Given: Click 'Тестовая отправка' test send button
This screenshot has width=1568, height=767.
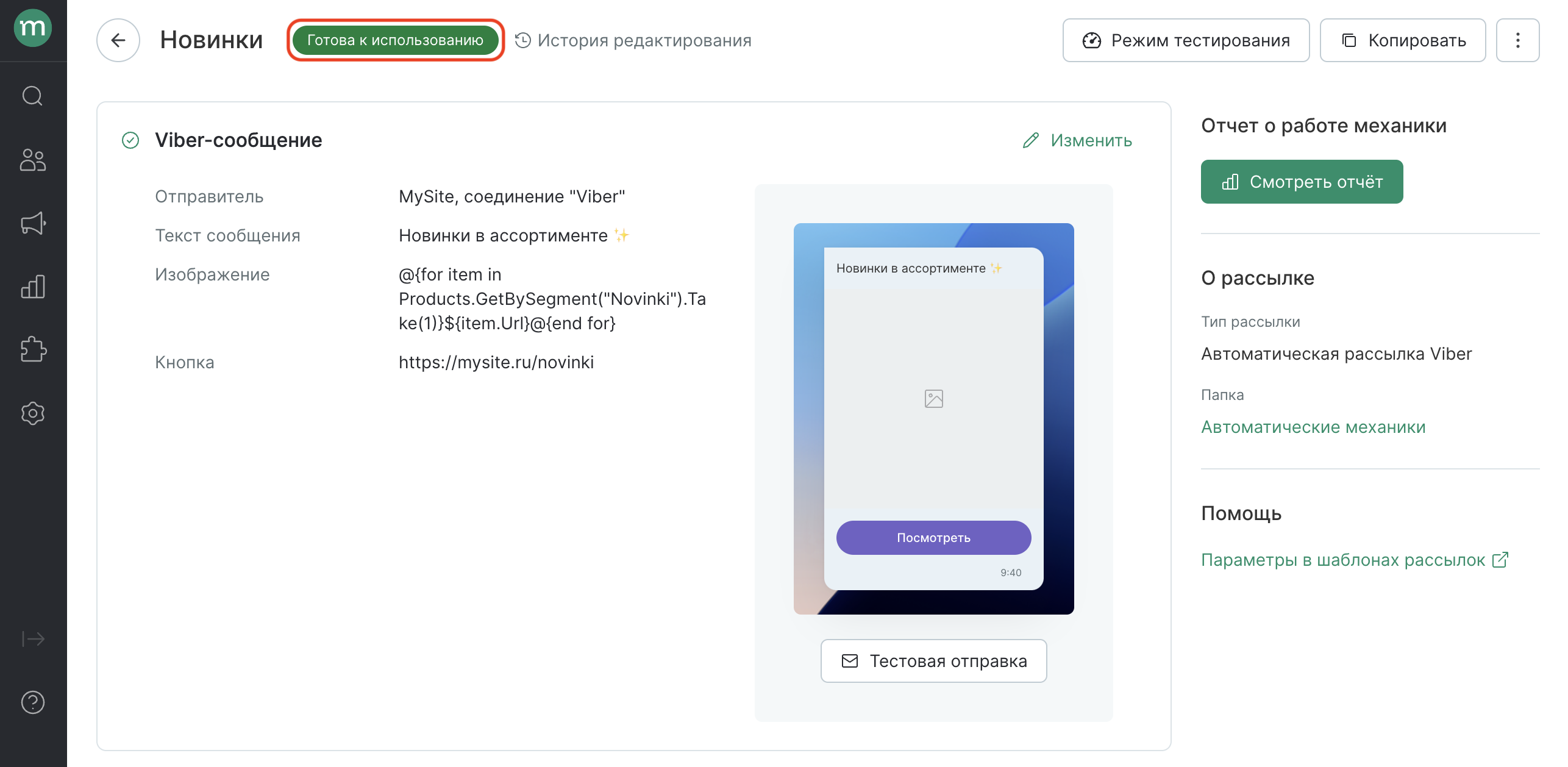Looking at the screenshot, I should click(933, 661).
